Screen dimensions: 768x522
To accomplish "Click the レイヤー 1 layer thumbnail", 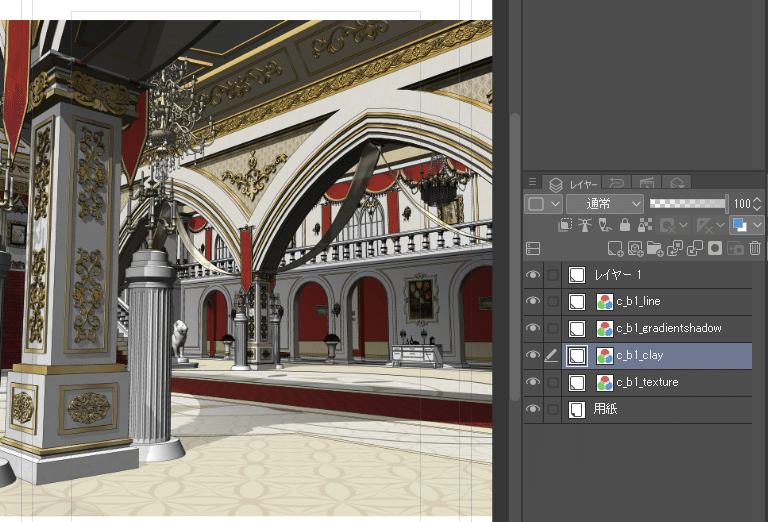I will pos(577,275).
